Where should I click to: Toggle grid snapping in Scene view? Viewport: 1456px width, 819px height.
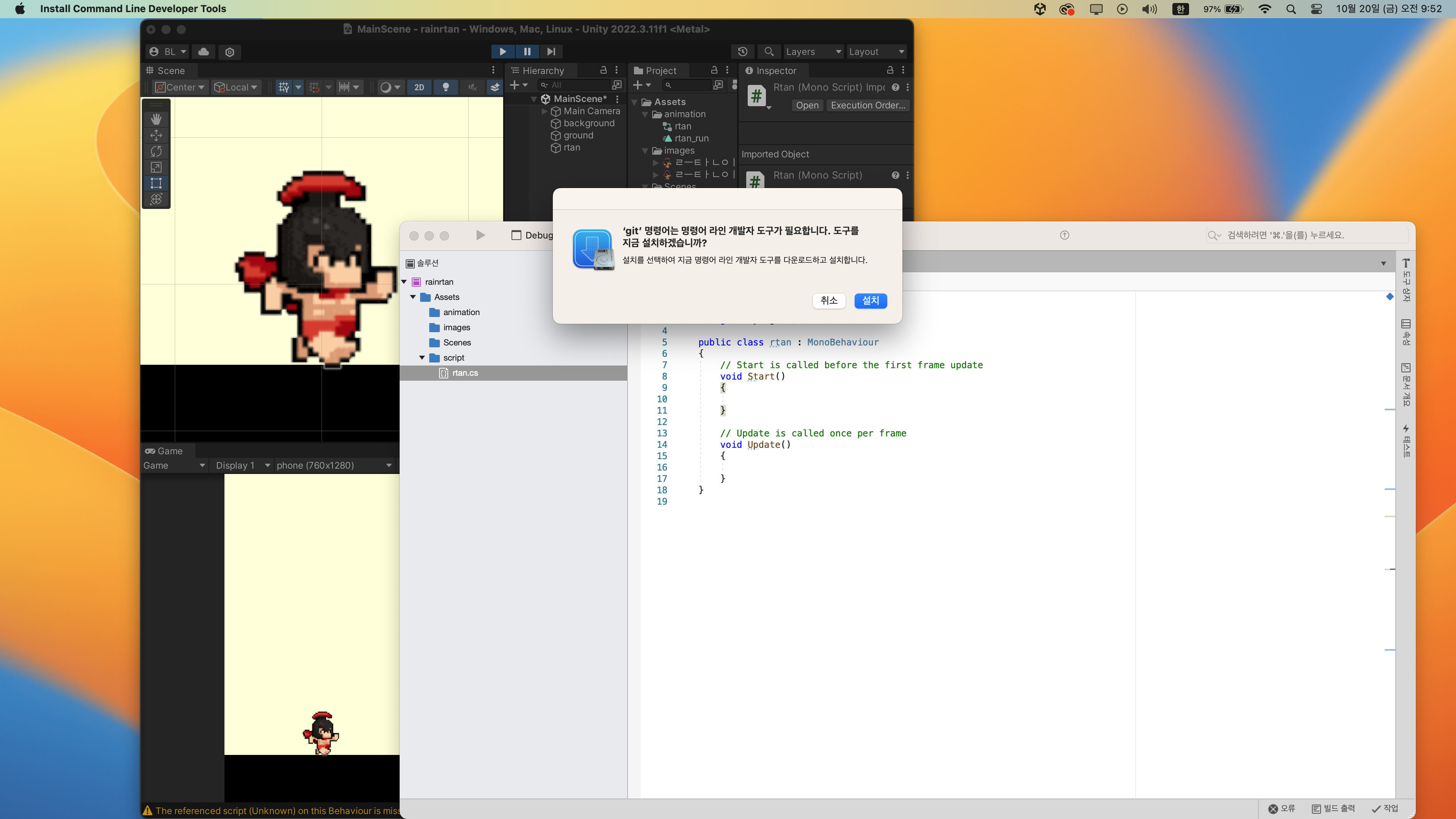[314, 87]
